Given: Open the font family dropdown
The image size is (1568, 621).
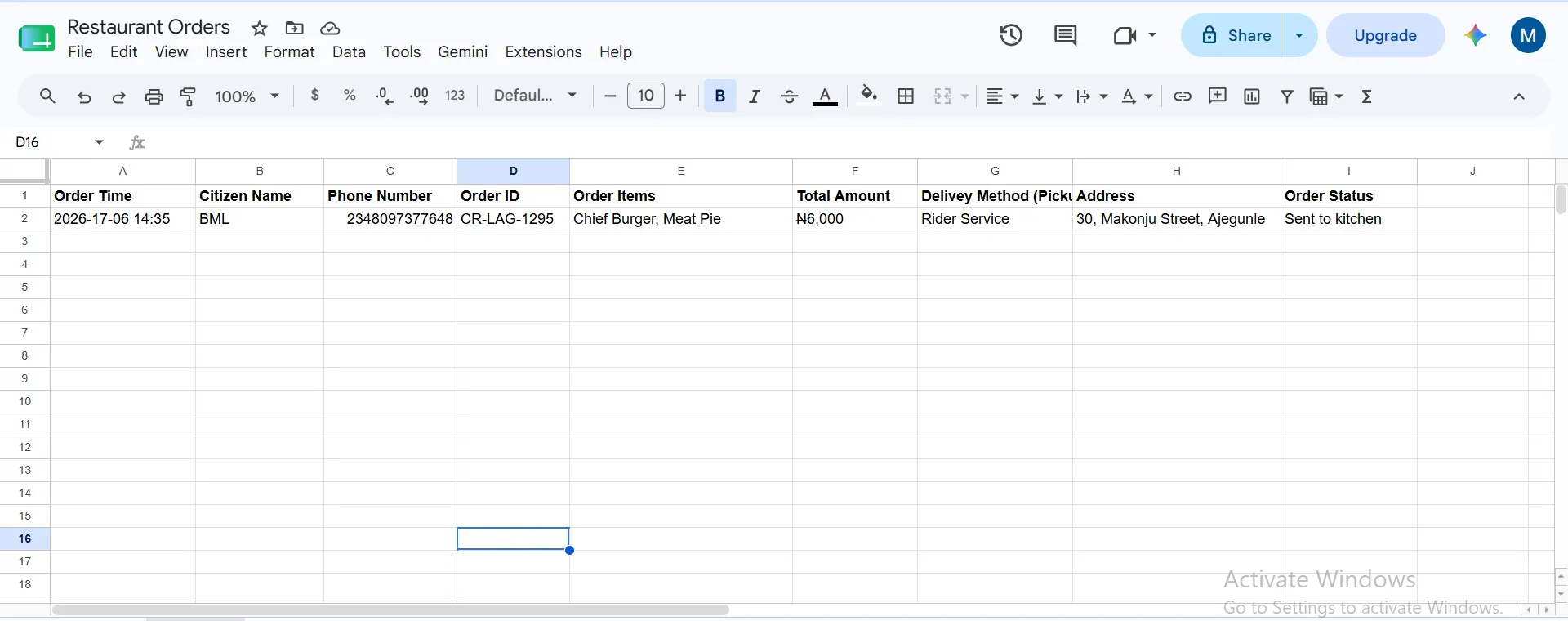Looking at the screenshot, I should [x=536, y=96].
